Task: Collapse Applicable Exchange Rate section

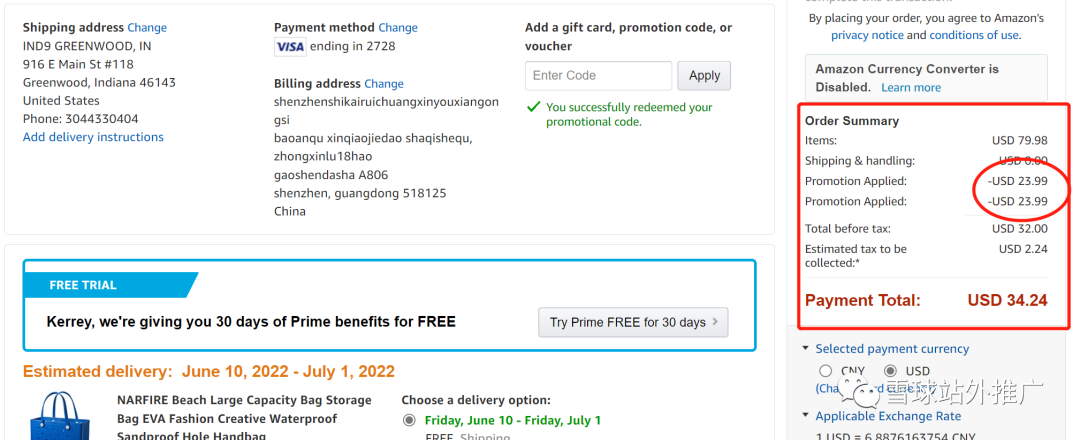Action: pyautogui.click(x=805, y=416)
